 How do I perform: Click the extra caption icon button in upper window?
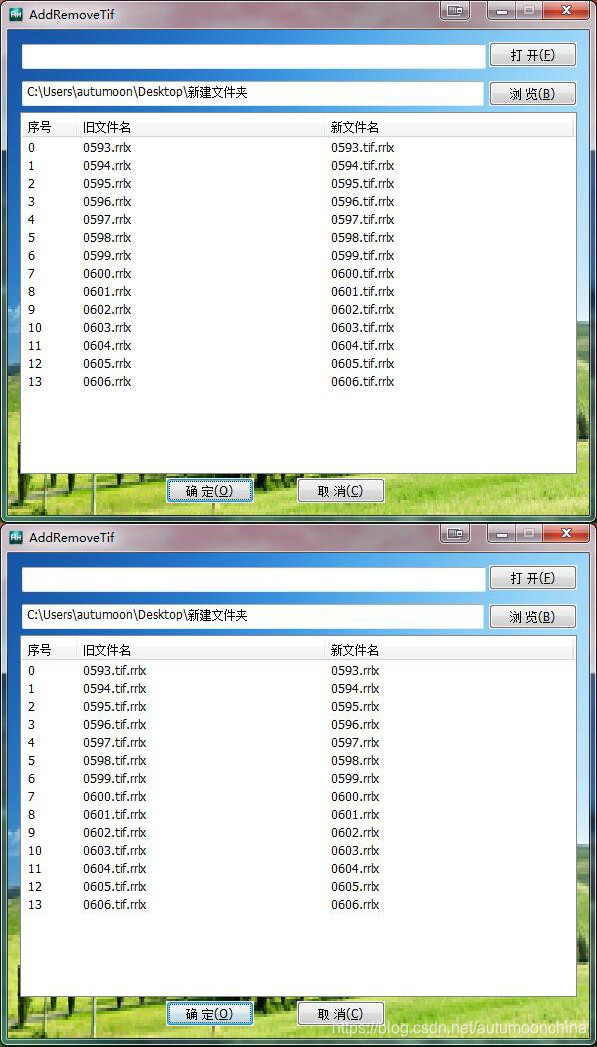point(455,10)
